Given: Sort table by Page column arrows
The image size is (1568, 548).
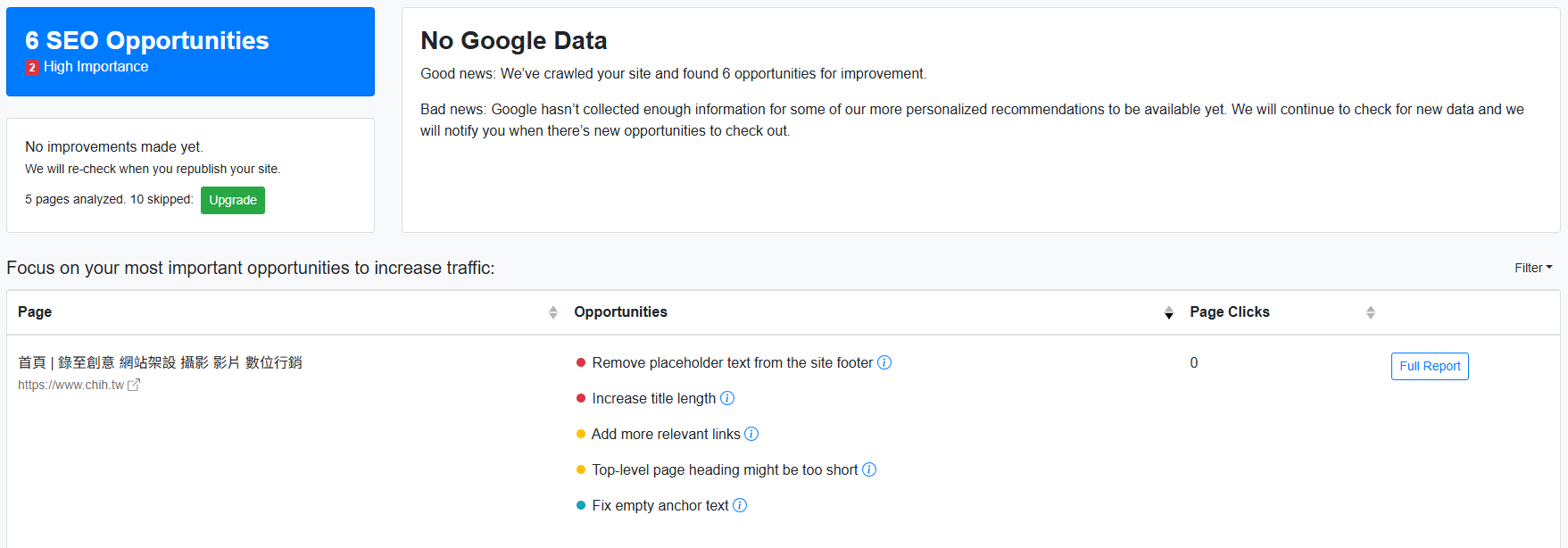Looking at the screenshot, I should pyautogui.click(x=553, y=312).
